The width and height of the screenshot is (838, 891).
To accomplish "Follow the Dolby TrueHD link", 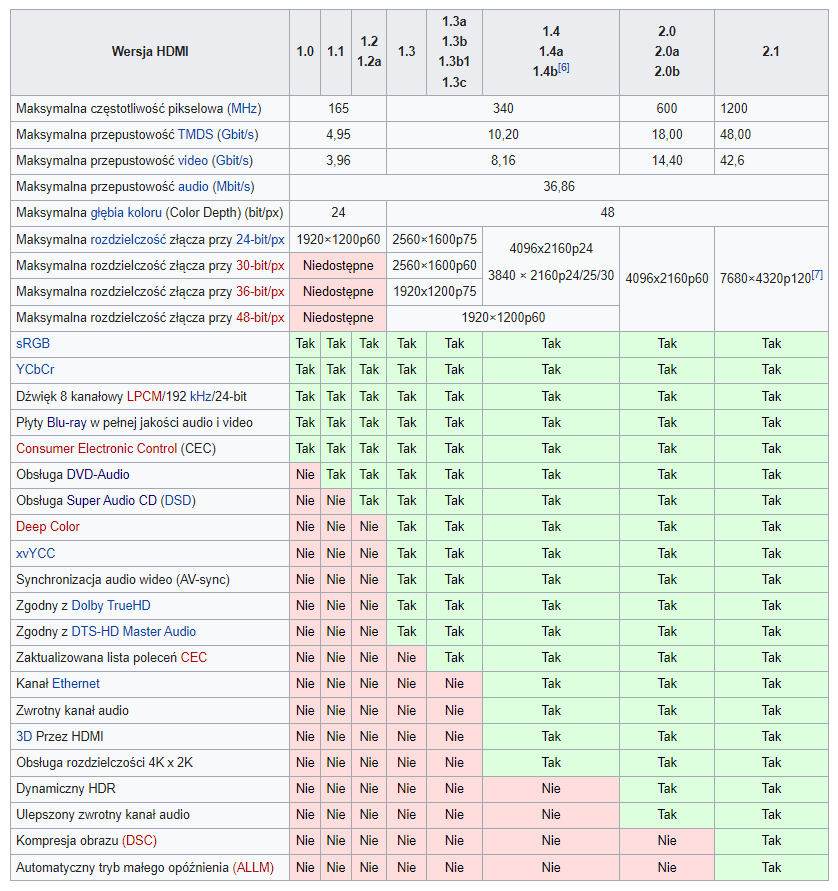I will click(x=111, y=606).
